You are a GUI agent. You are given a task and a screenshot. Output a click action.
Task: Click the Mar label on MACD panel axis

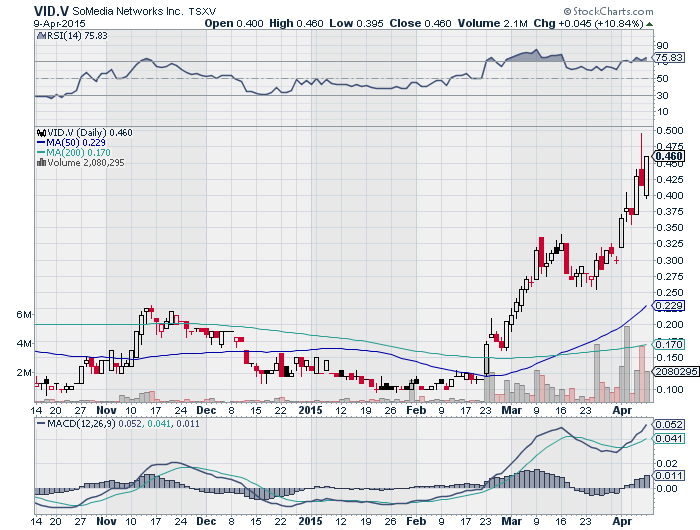pos(512,522)
